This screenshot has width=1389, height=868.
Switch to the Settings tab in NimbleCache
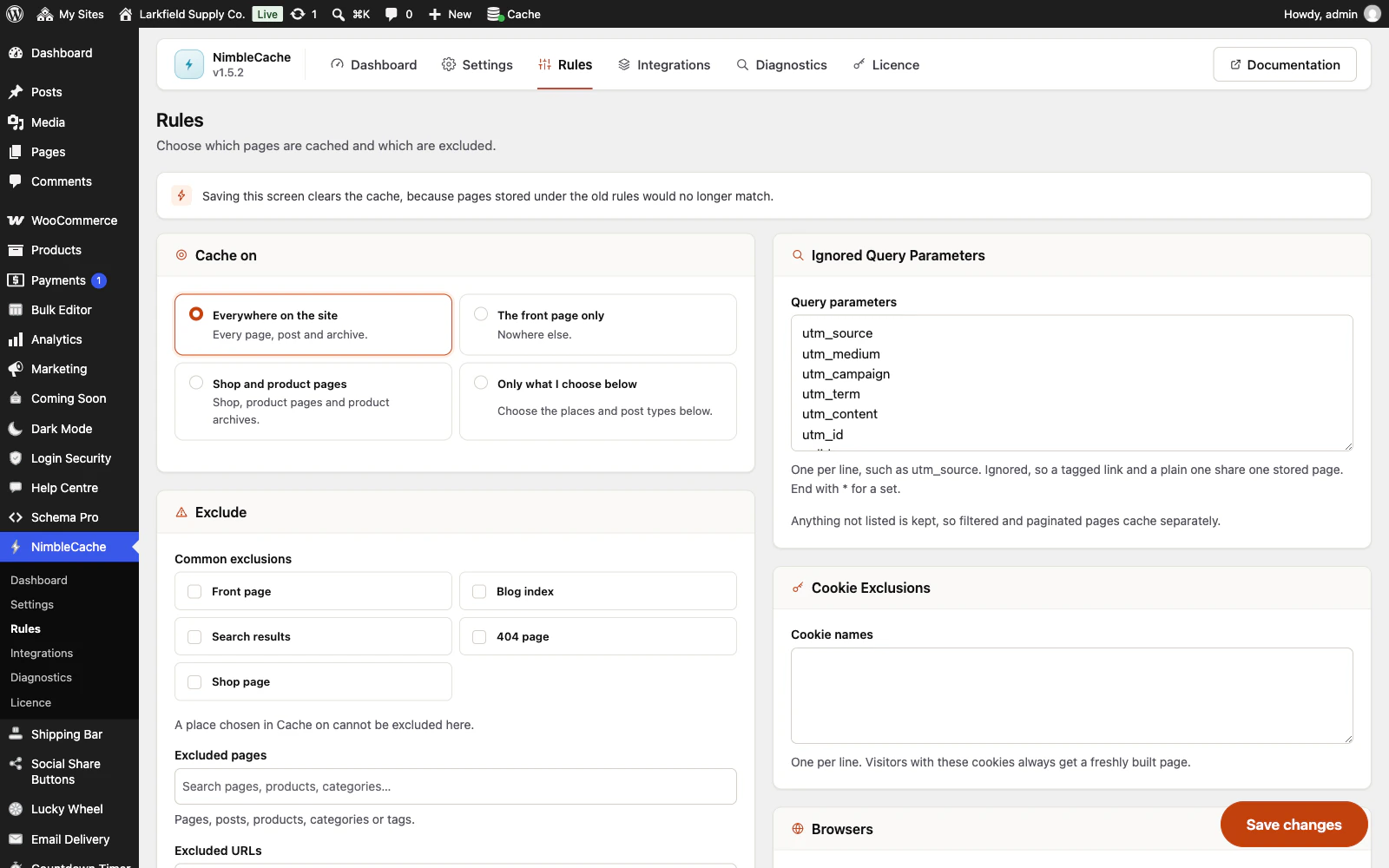coord(477,65)
